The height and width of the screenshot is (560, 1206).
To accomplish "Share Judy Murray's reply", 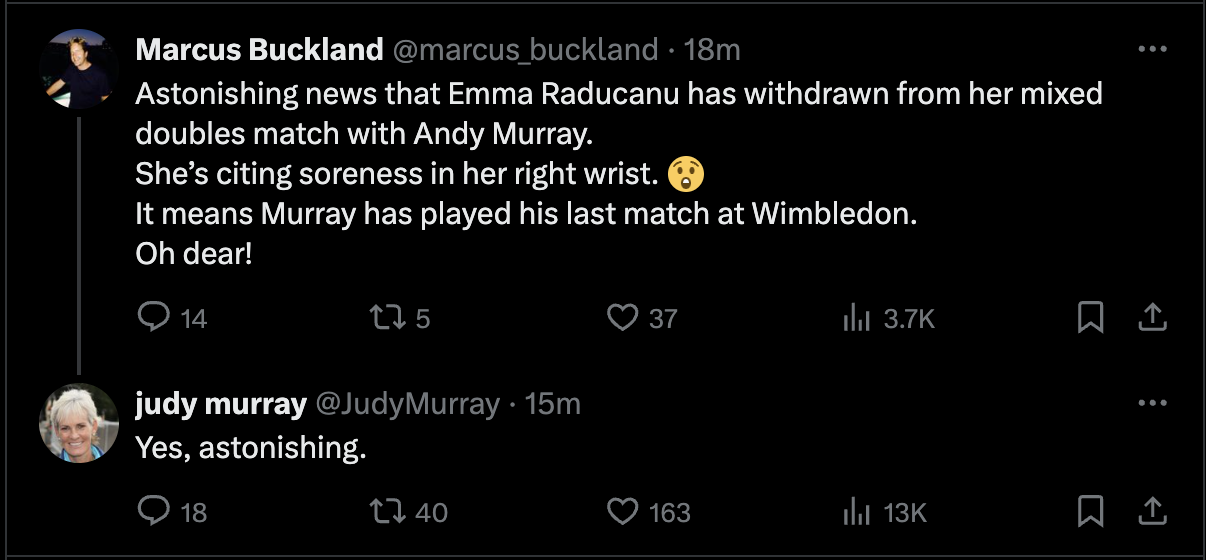I will [1152, 511].
